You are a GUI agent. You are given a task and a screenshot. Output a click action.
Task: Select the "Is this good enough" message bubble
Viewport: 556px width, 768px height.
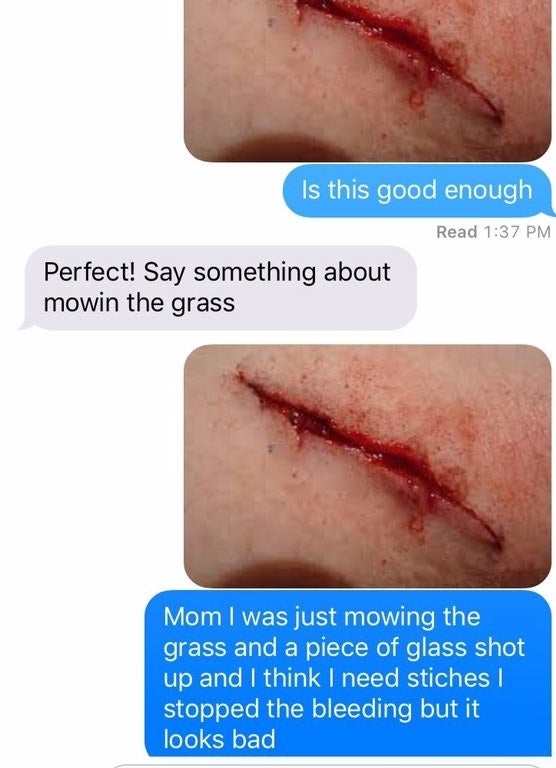click(419, 191)
